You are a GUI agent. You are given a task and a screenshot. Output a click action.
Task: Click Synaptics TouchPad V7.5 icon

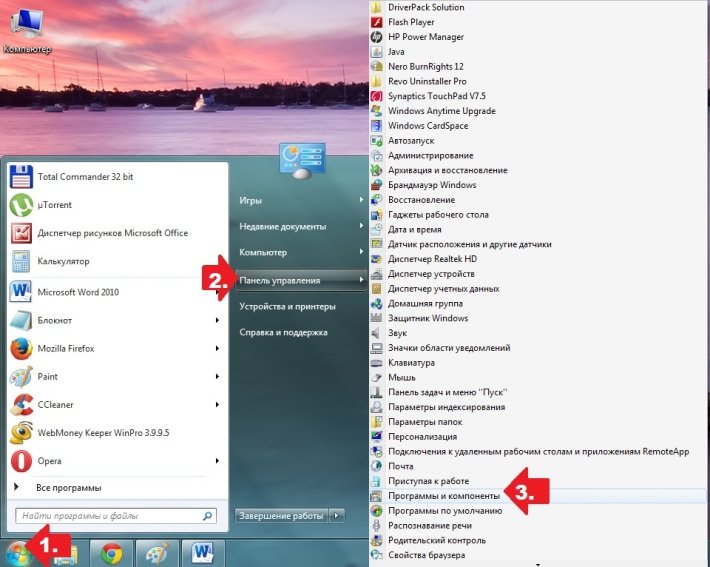click(376, 96)
